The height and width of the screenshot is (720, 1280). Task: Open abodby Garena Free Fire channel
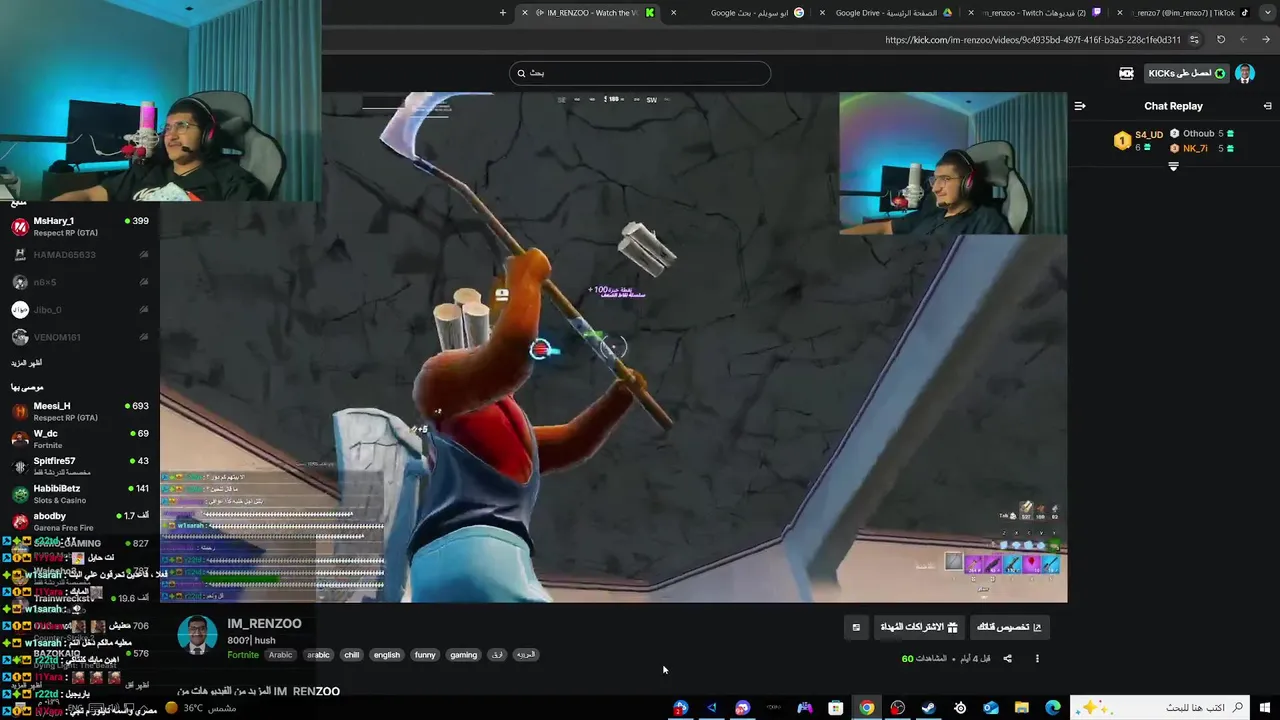pyautogui.click(x=80, y=521)
